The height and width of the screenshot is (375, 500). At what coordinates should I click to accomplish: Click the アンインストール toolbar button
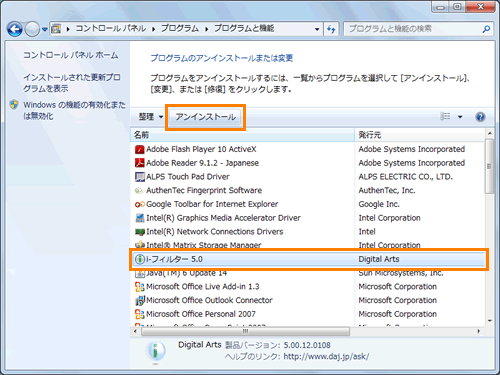click(x=205, y=117)
